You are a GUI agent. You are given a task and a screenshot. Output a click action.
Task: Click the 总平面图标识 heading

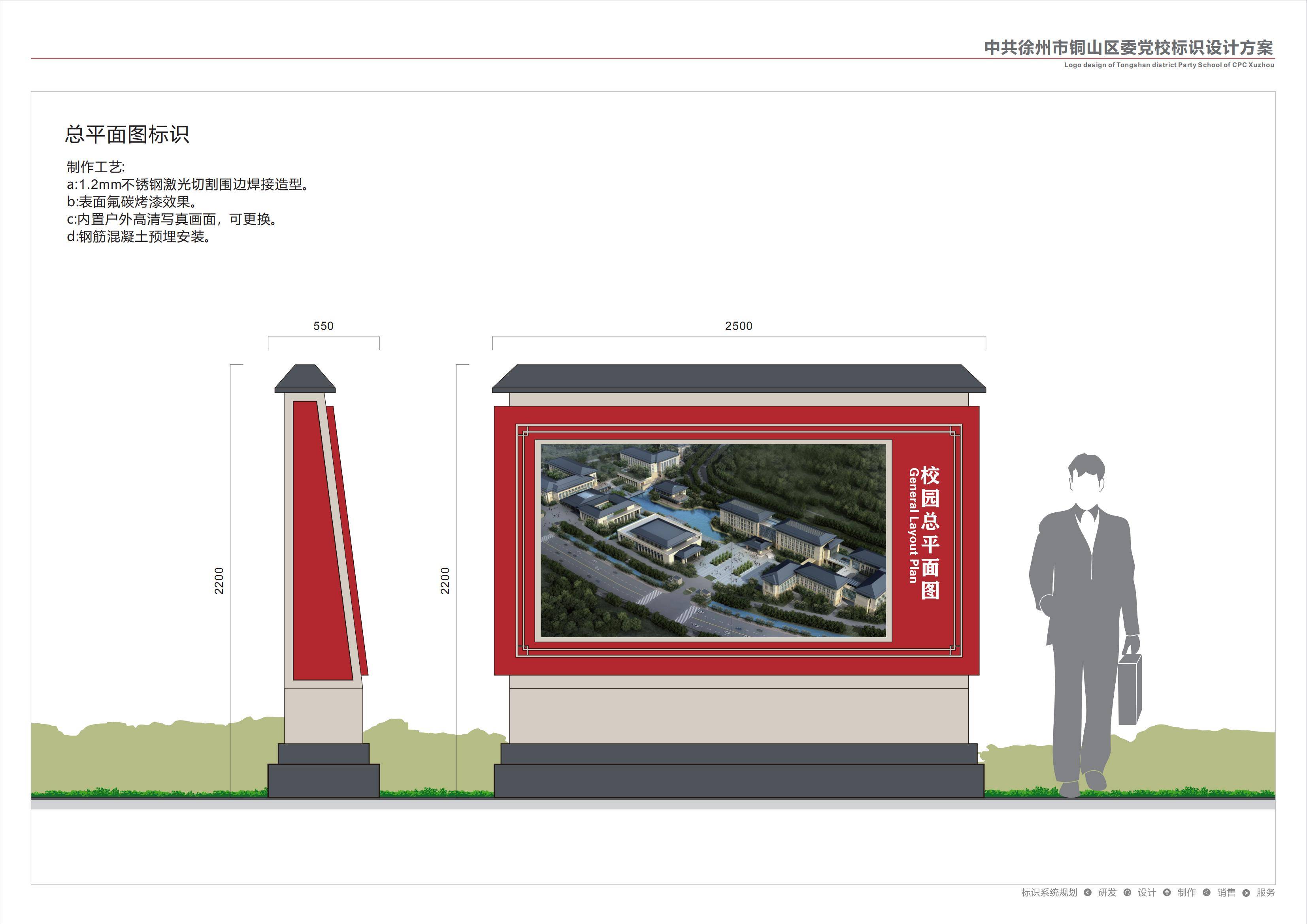click(x=127, y=134)
